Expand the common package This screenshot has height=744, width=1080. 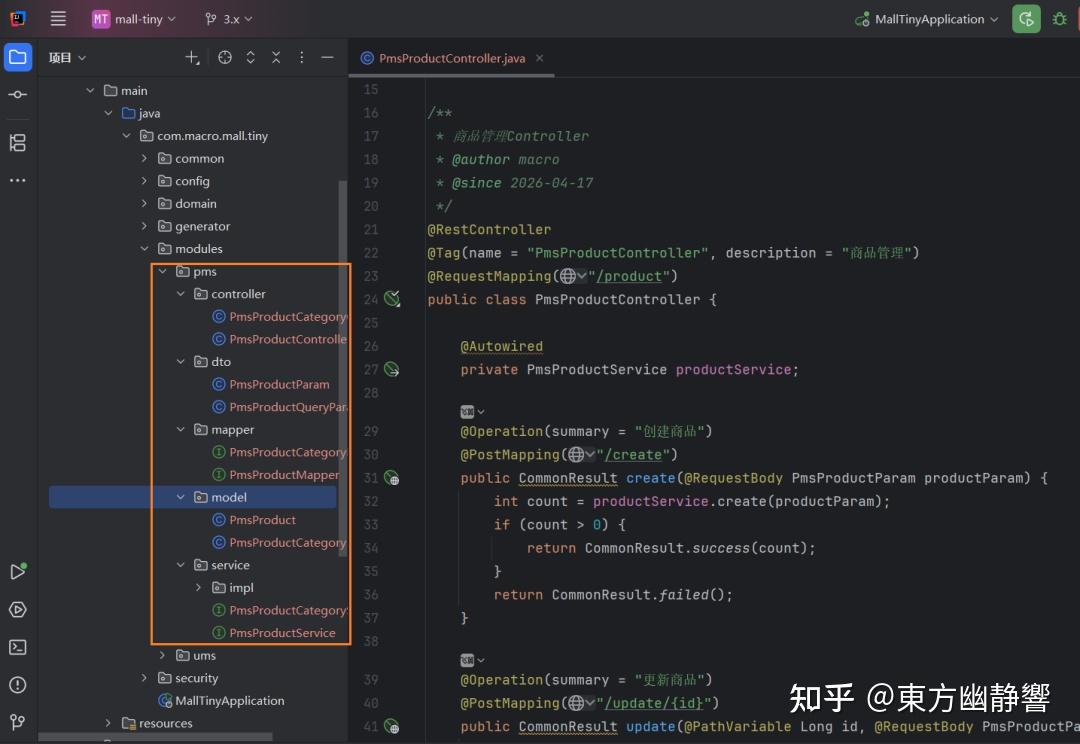click(144, 158)
